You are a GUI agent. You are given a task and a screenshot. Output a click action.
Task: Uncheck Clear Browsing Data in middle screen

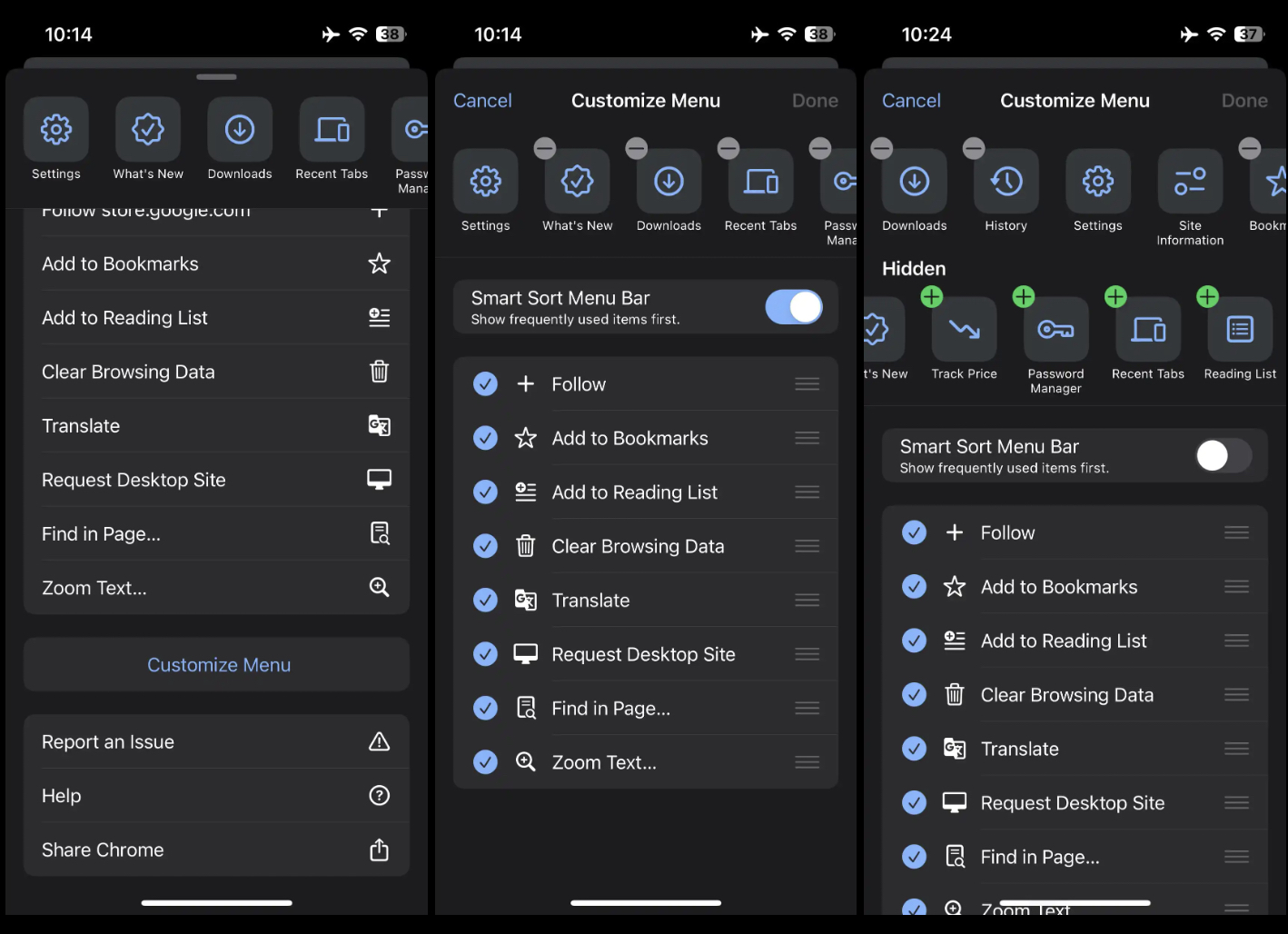tap(486, 546)
